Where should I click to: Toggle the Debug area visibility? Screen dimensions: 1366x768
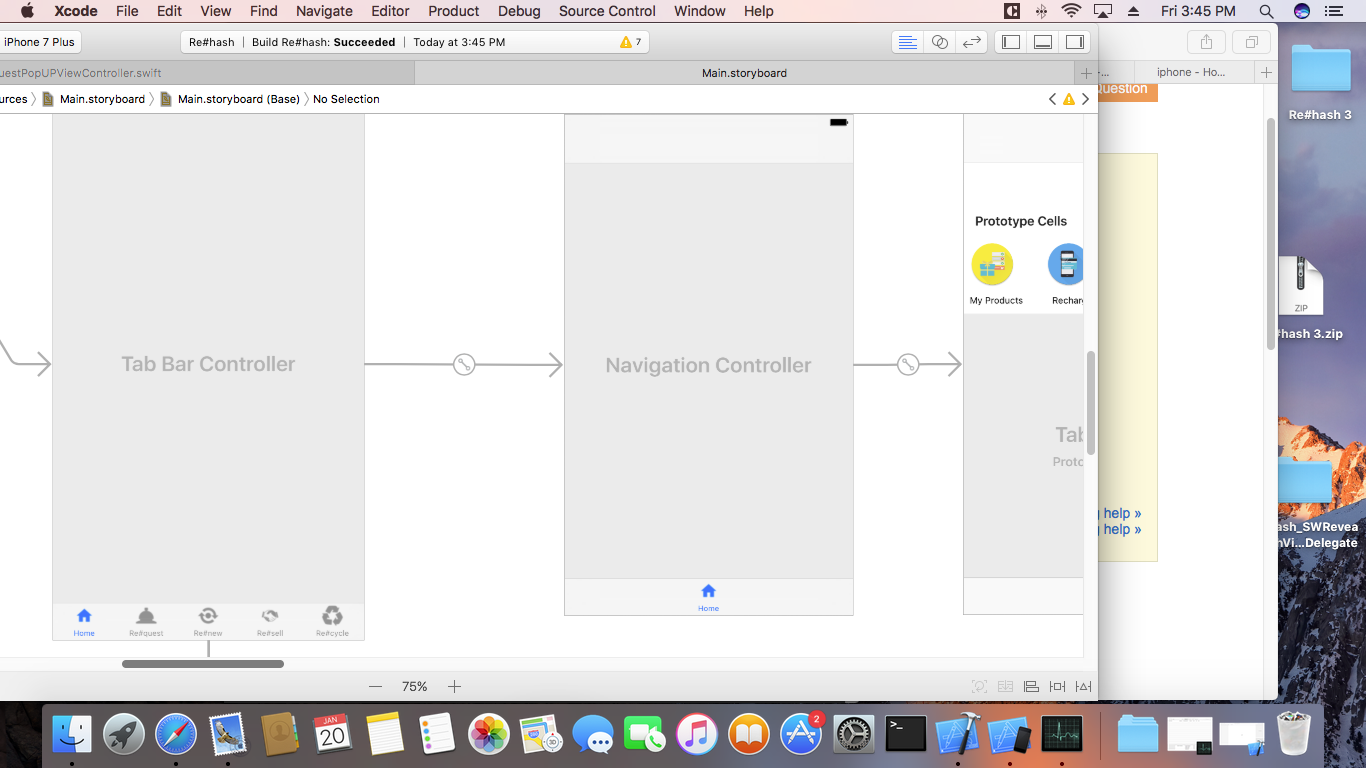[x=1043, y=42]
